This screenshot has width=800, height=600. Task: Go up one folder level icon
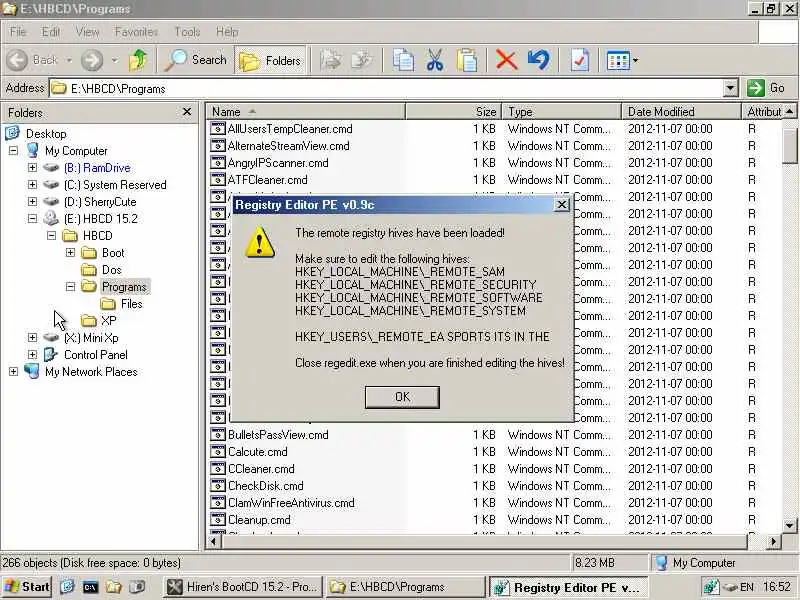tap(138, 60)
